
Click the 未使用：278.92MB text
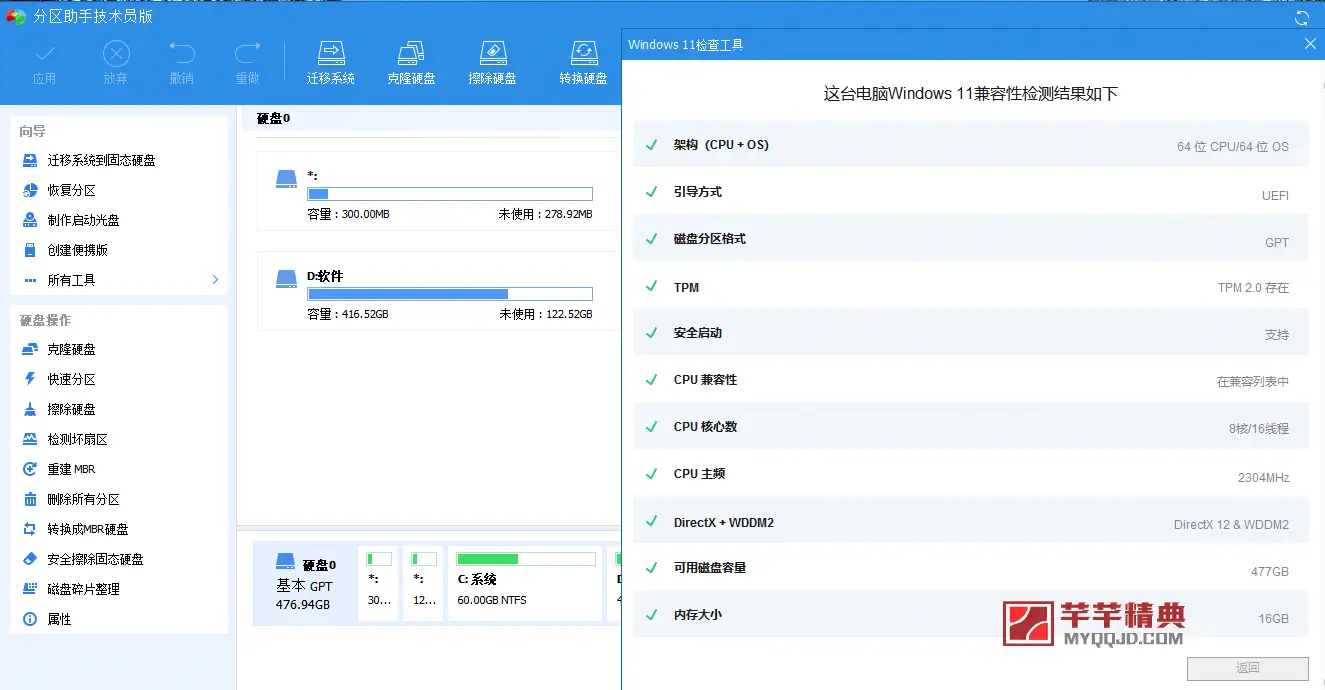546,214
